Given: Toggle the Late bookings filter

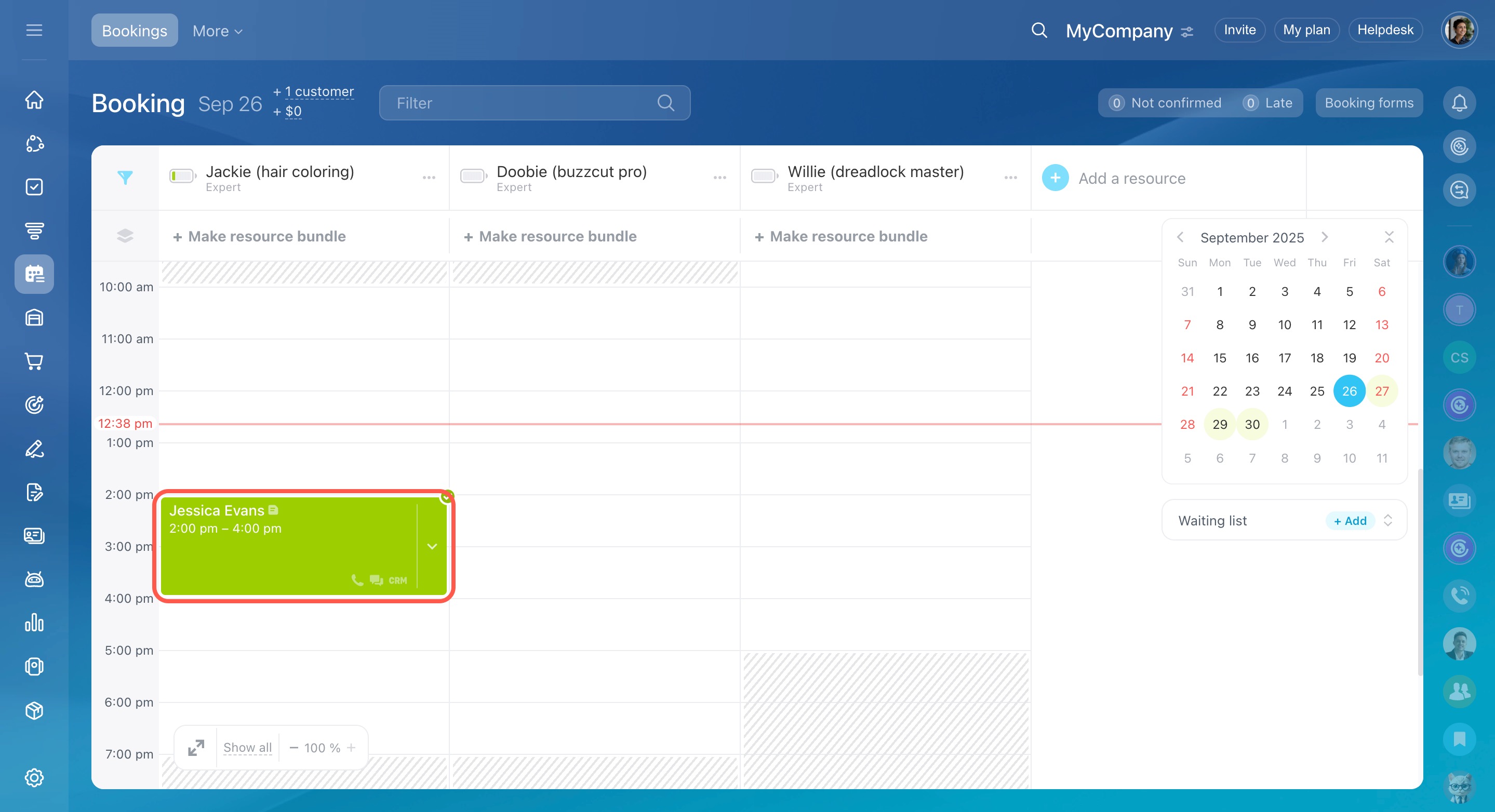Looking at the screenshot, I should [1268, 103].
